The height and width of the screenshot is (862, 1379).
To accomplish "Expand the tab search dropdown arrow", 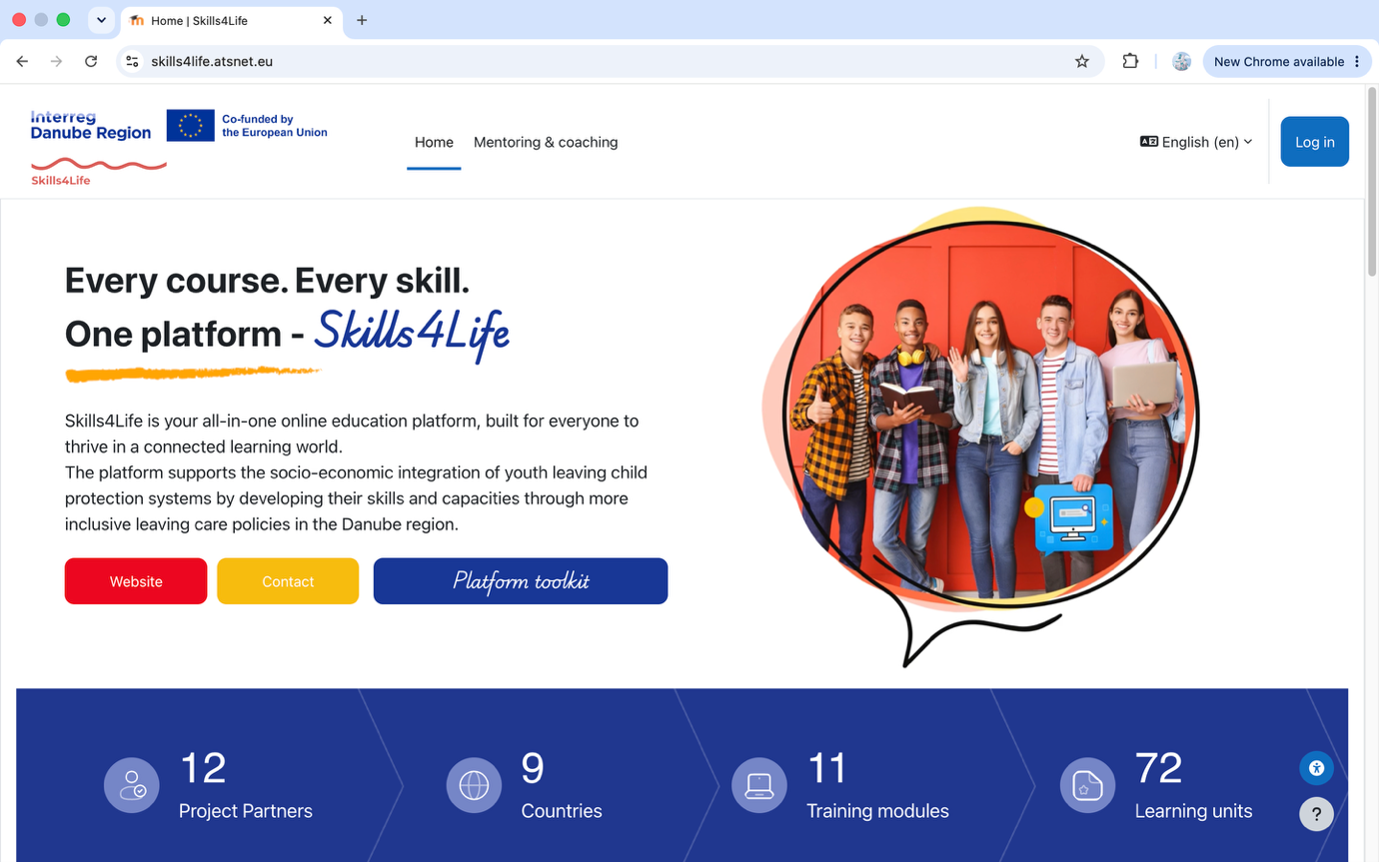I will click(101, 20).
